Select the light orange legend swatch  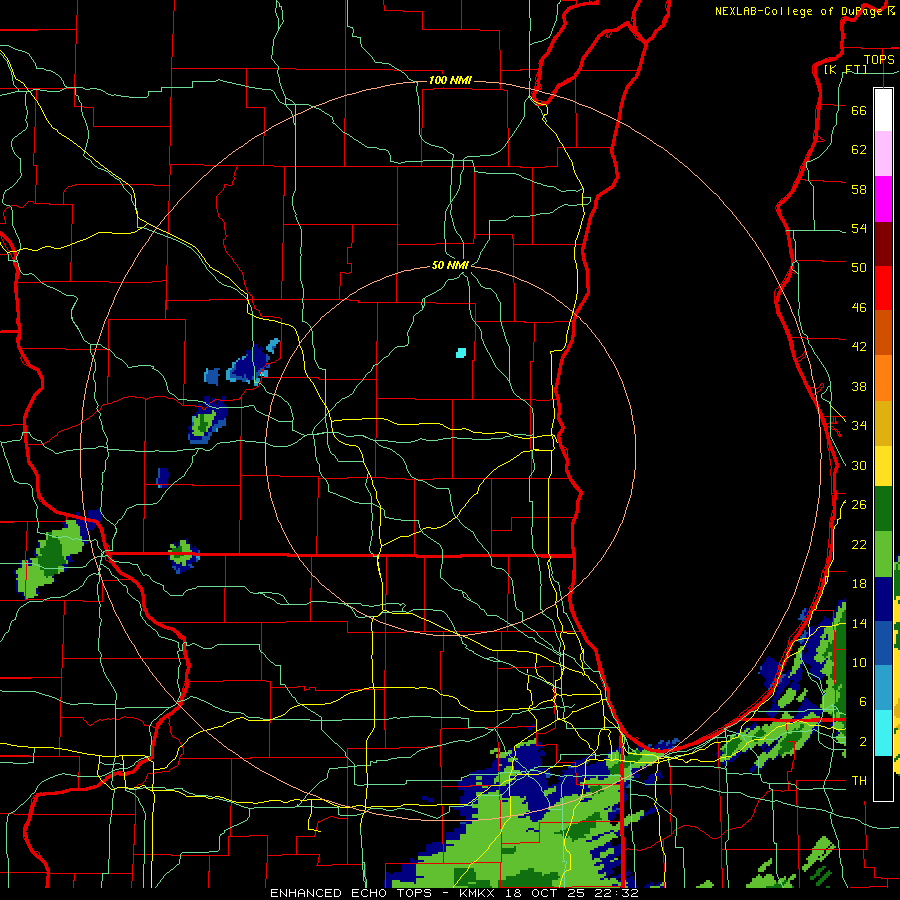(883, 378)
